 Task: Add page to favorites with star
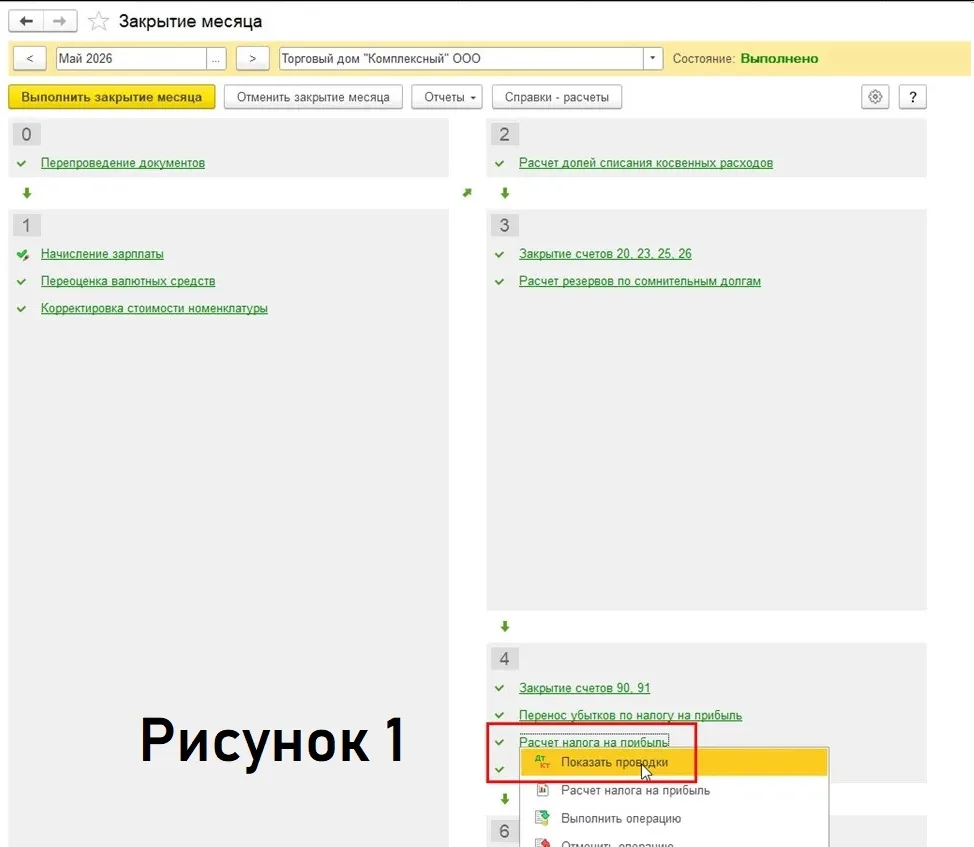(98, 22)
